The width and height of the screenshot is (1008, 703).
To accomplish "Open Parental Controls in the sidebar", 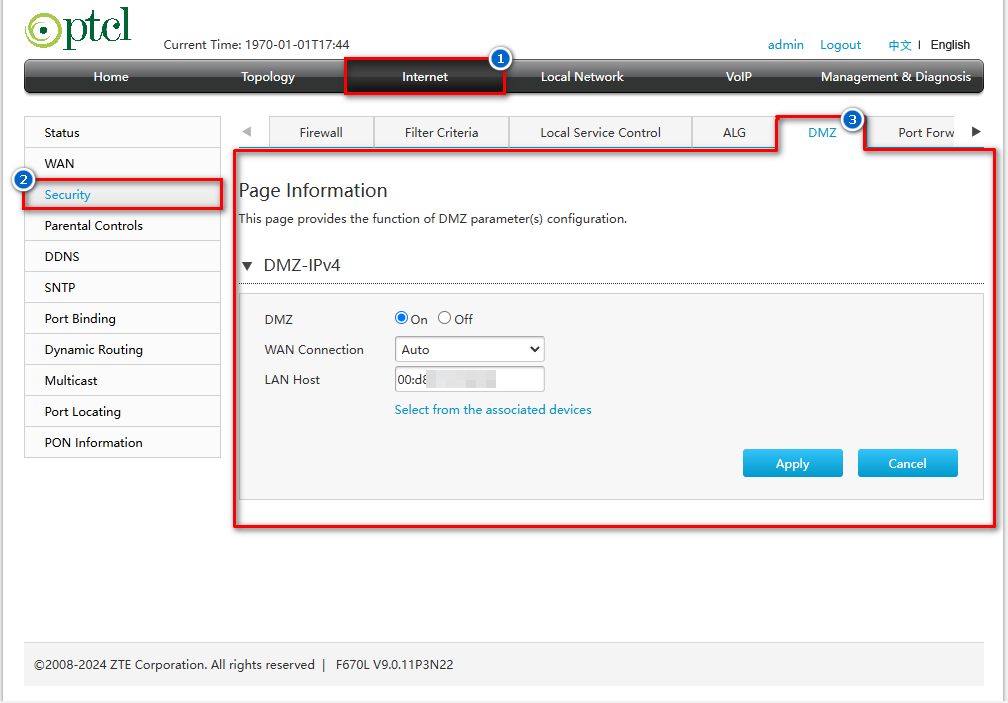I will (x=122, y=226).
